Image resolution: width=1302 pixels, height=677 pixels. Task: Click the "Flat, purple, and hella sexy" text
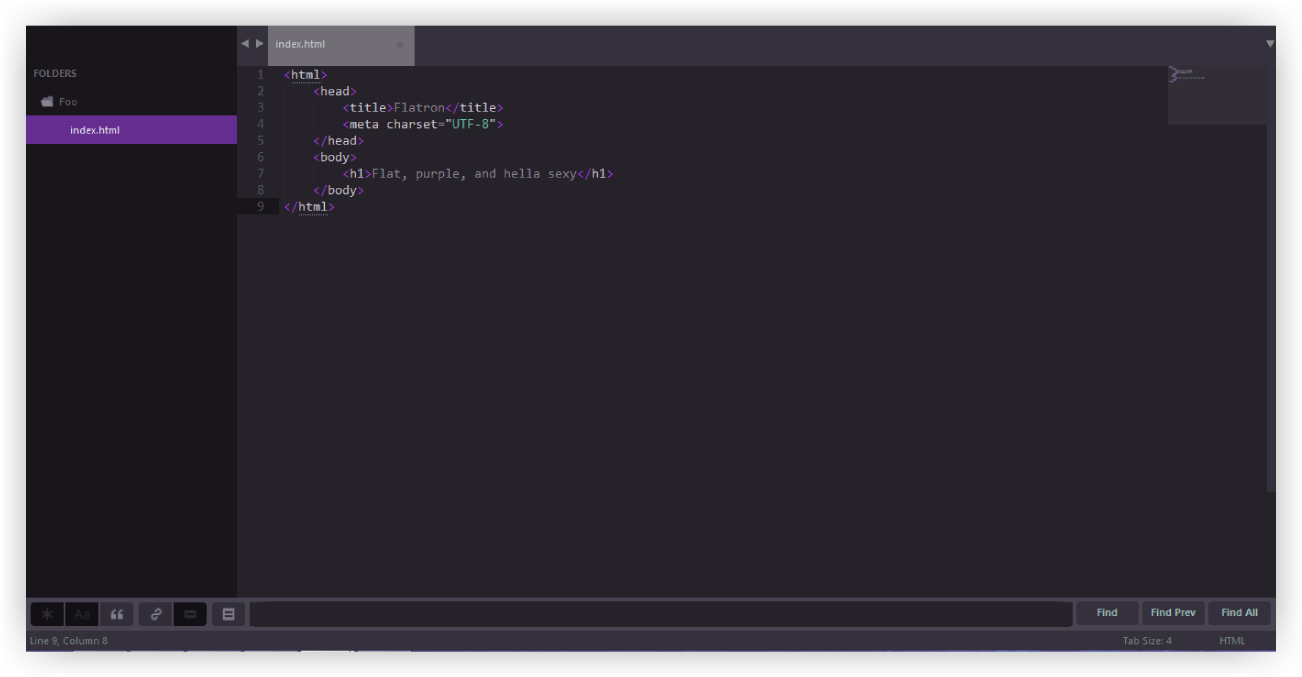tap(475, 174)
